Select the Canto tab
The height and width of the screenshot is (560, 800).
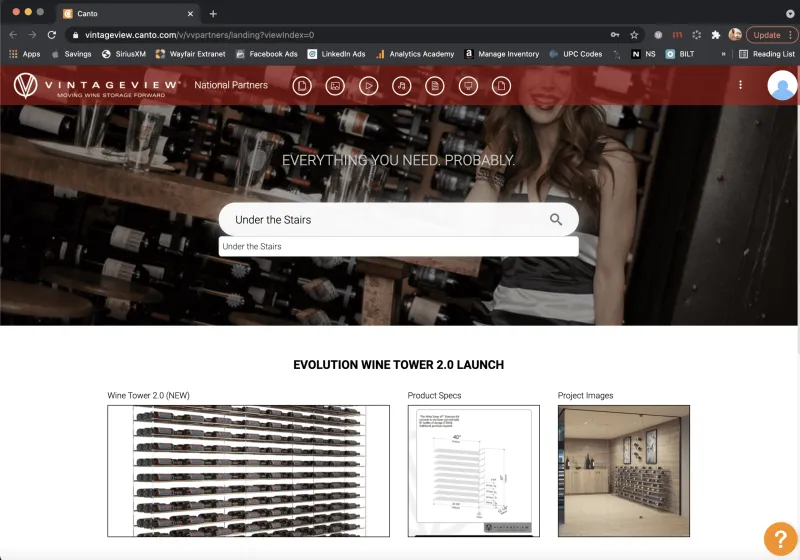point(128,14)
